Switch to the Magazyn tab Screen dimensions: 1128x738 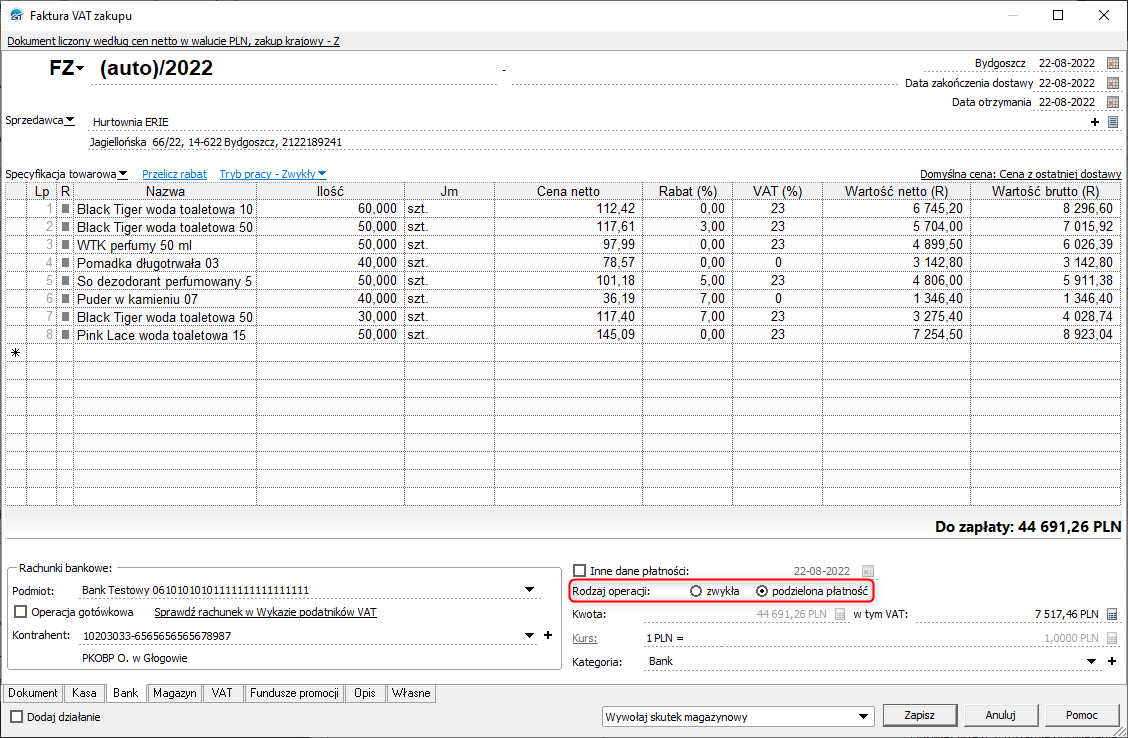[174, 693]
